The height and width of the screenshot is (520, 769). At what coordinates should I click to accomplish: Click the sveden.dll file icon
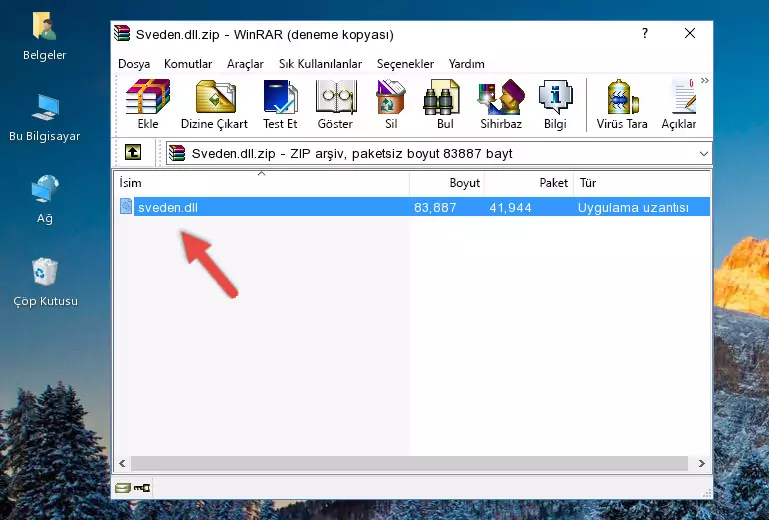pyautogui.click(x=126, y=207)
